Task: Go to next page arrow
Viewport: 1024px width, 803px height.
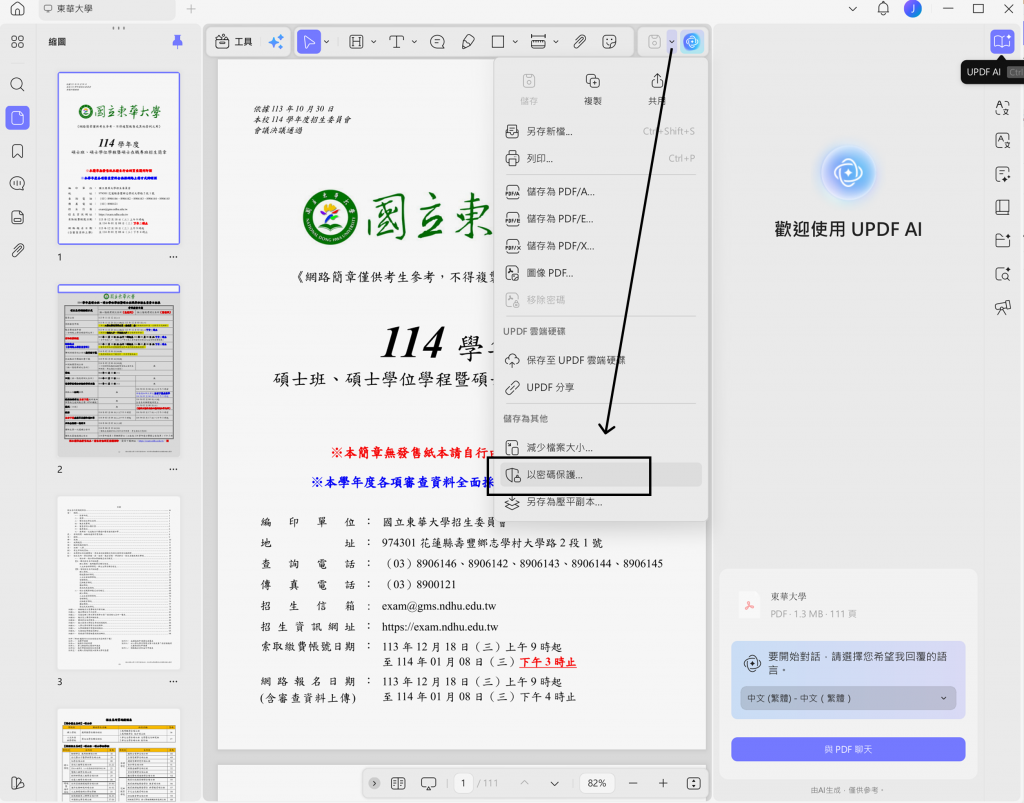Action: point(554,783)
